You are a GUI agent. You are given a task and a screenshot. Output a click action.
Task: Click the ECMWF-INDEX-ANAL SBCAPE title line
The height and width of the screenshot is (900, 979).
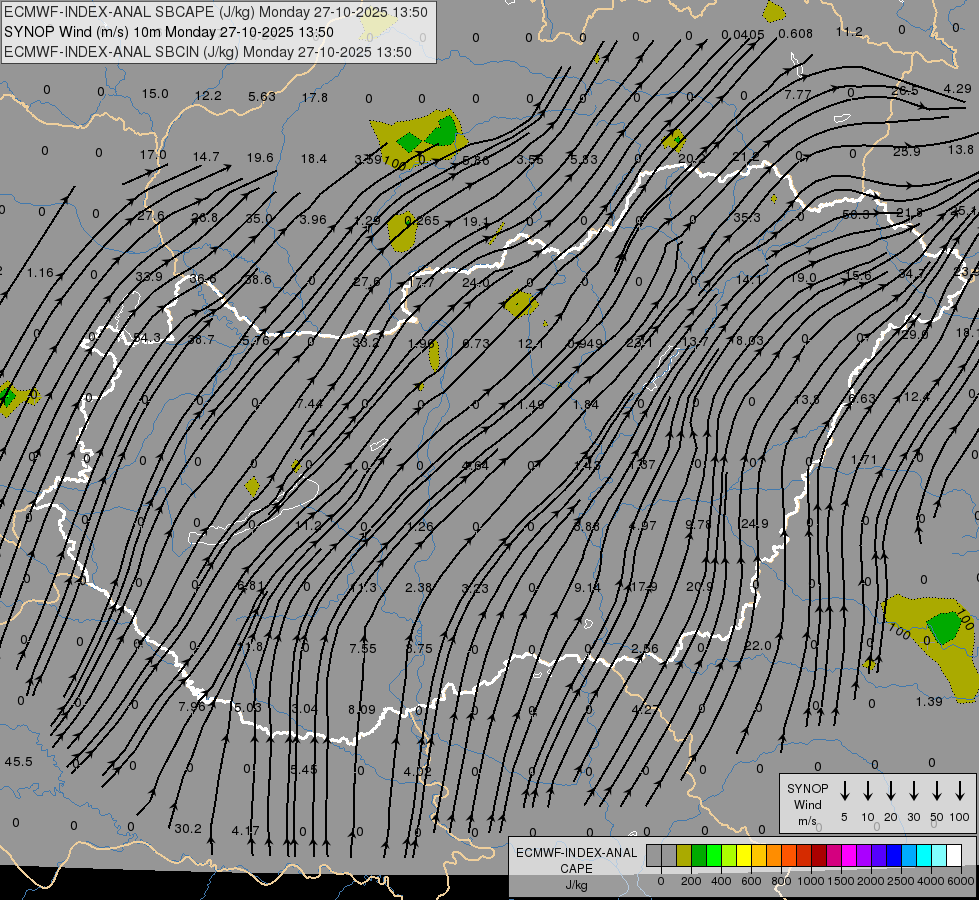click(x=216, y=12)
